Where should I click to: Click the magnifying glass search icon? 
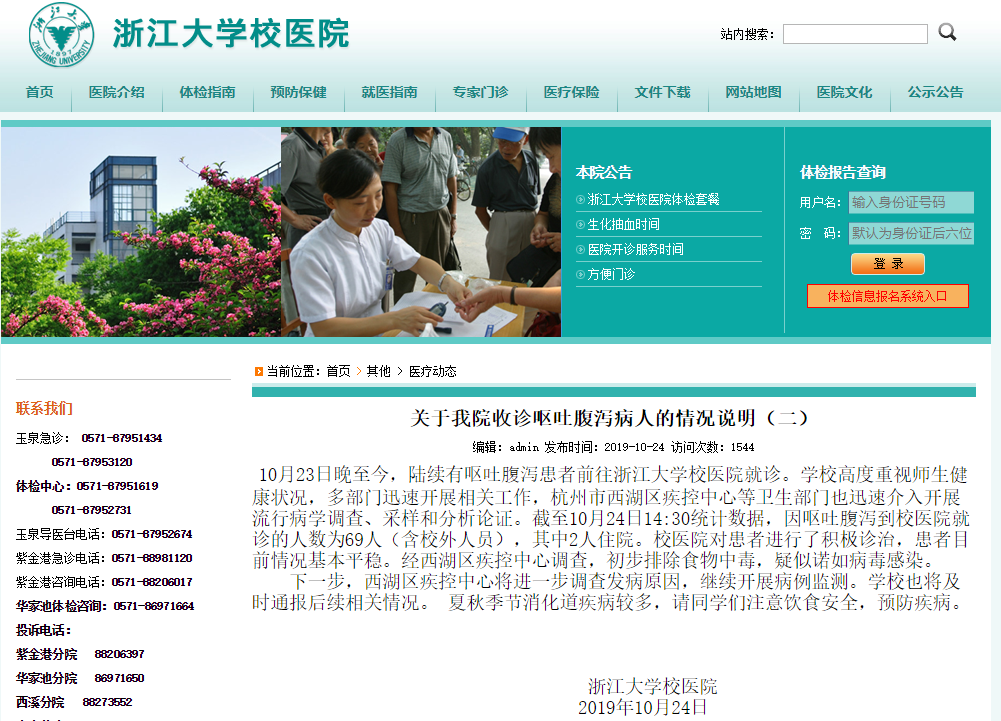pos(947,32)
